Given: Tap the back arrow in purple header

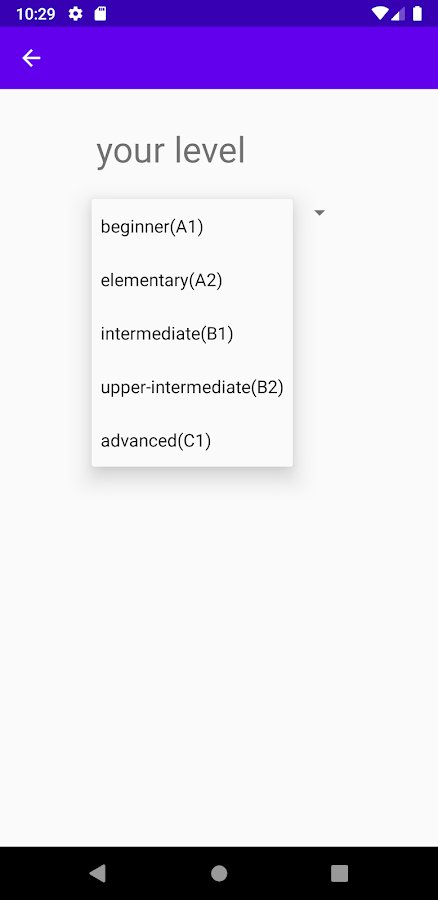Looking at the screenshot, I should tap(31, 58).
